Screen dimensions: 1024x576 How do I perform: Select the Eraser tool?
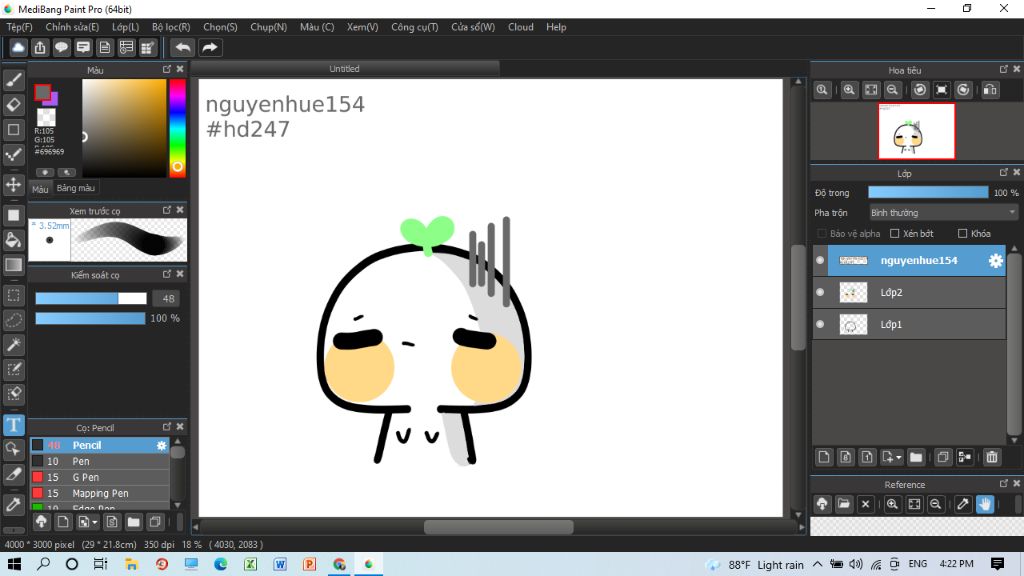pyautogui.click(x=14, y=104)
